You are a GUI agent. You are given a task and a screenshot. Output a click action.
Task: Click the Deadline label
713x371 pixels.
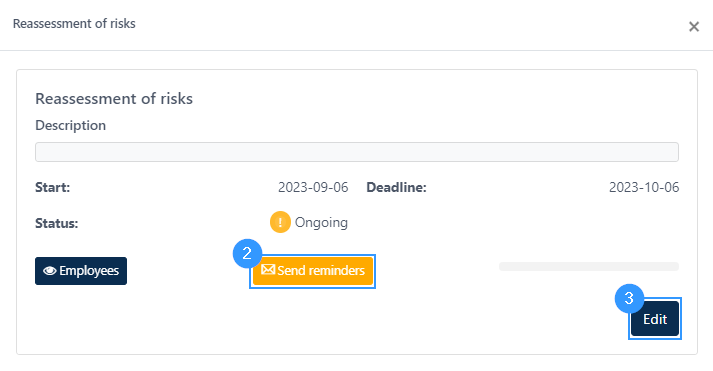[397, 187]
